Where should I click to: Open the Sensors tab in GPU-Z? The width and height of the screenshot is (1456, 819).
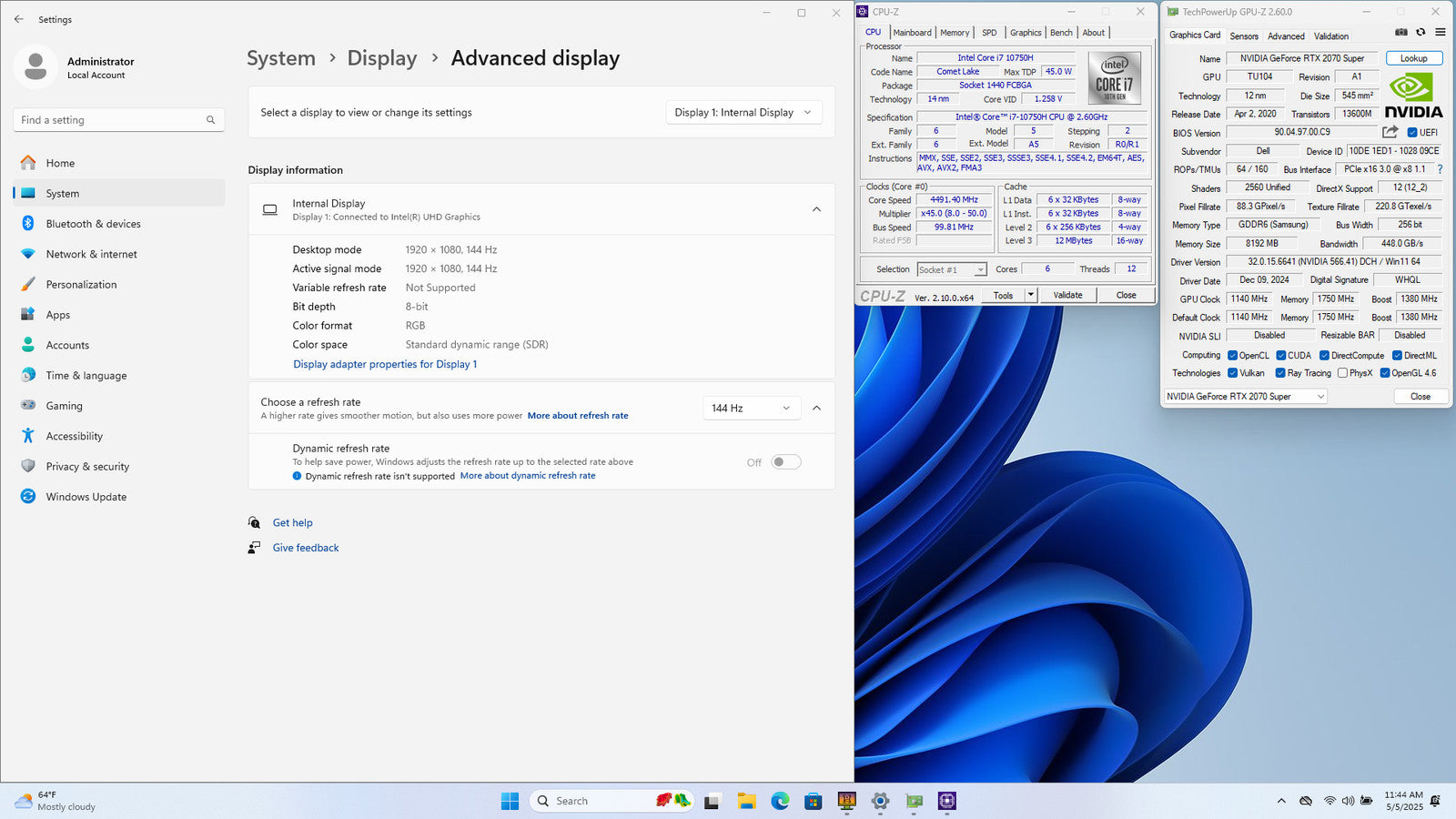pos(1244,36)
